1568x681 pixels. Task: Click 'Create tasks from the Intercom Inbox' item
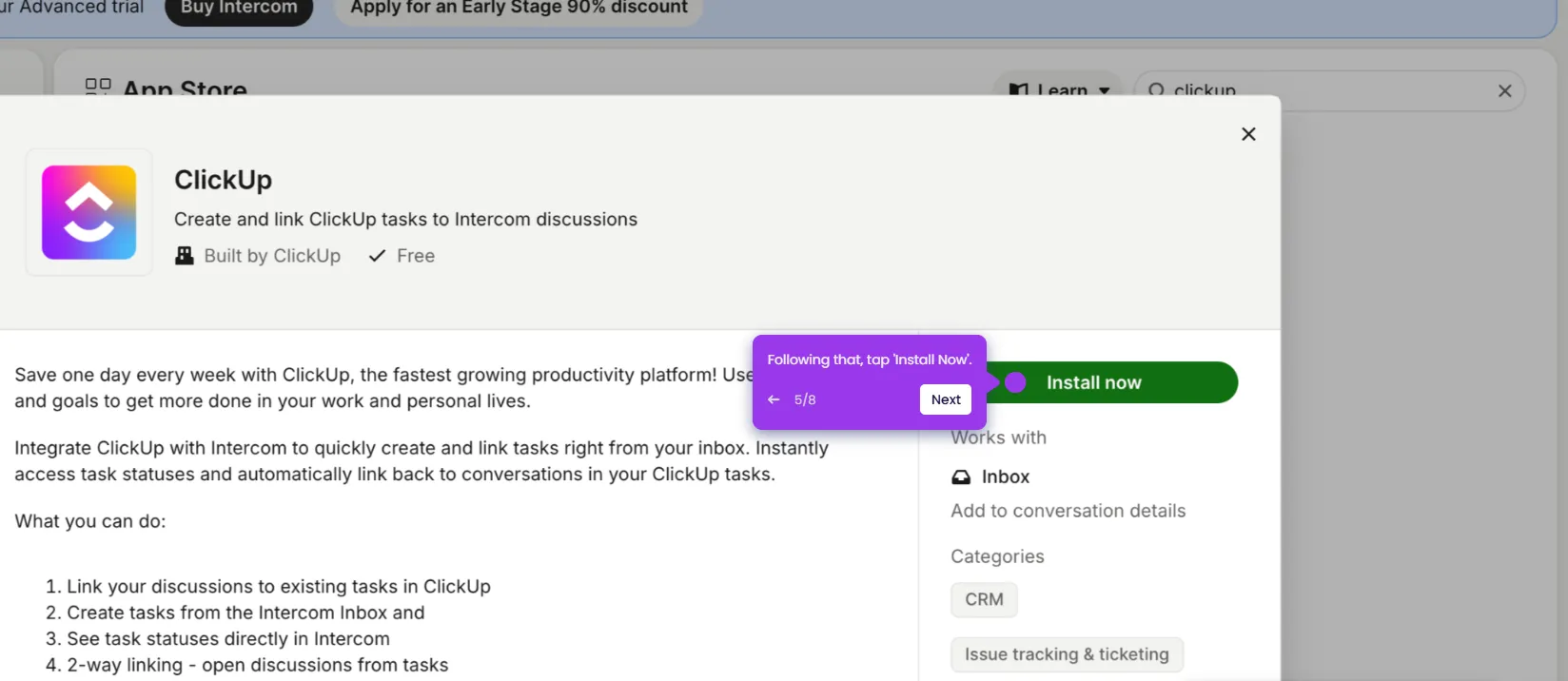pyautogui.click(x=245, y=613)
